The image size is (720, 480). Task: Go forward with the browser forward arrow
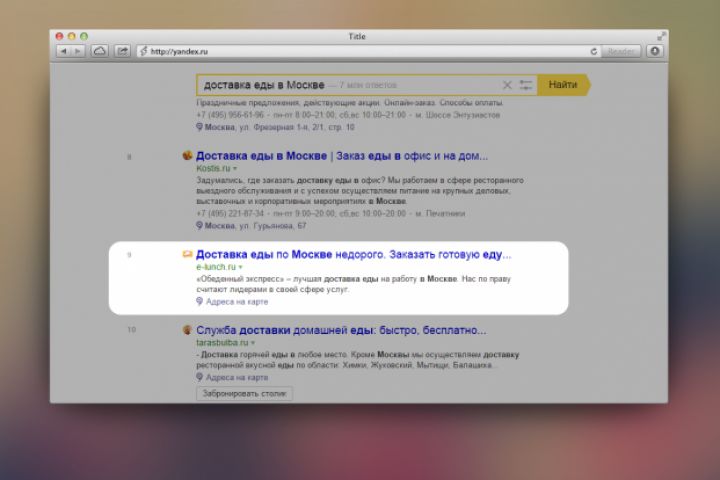point(78,51)
